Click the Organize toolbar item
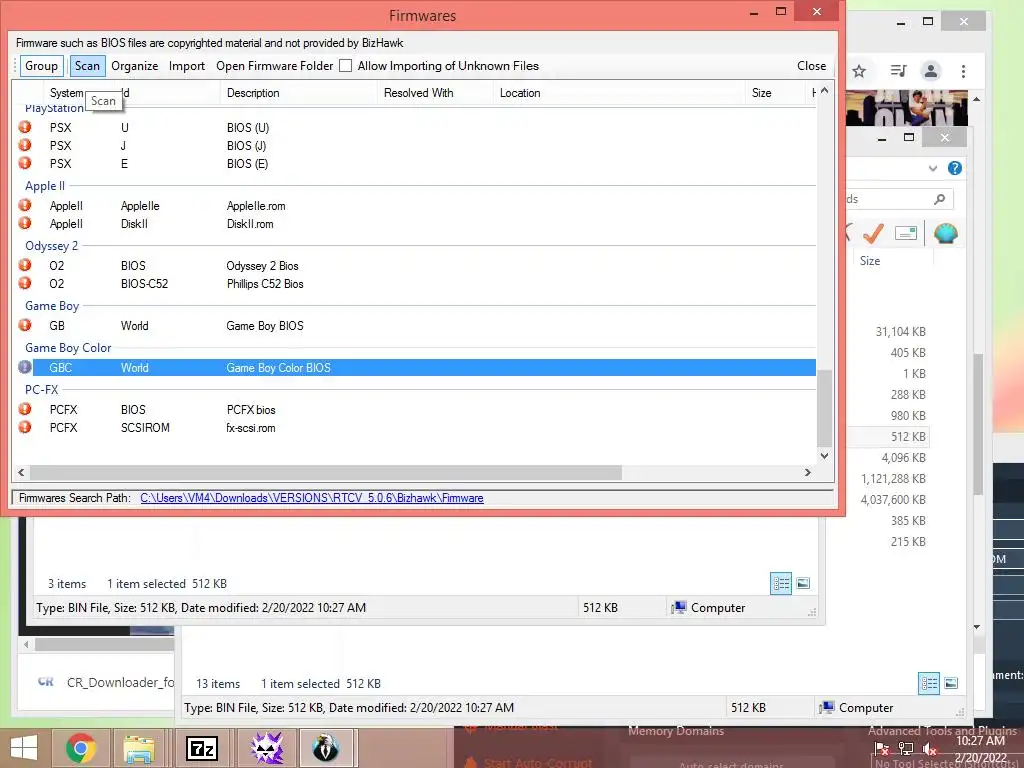 pos(135,65)
